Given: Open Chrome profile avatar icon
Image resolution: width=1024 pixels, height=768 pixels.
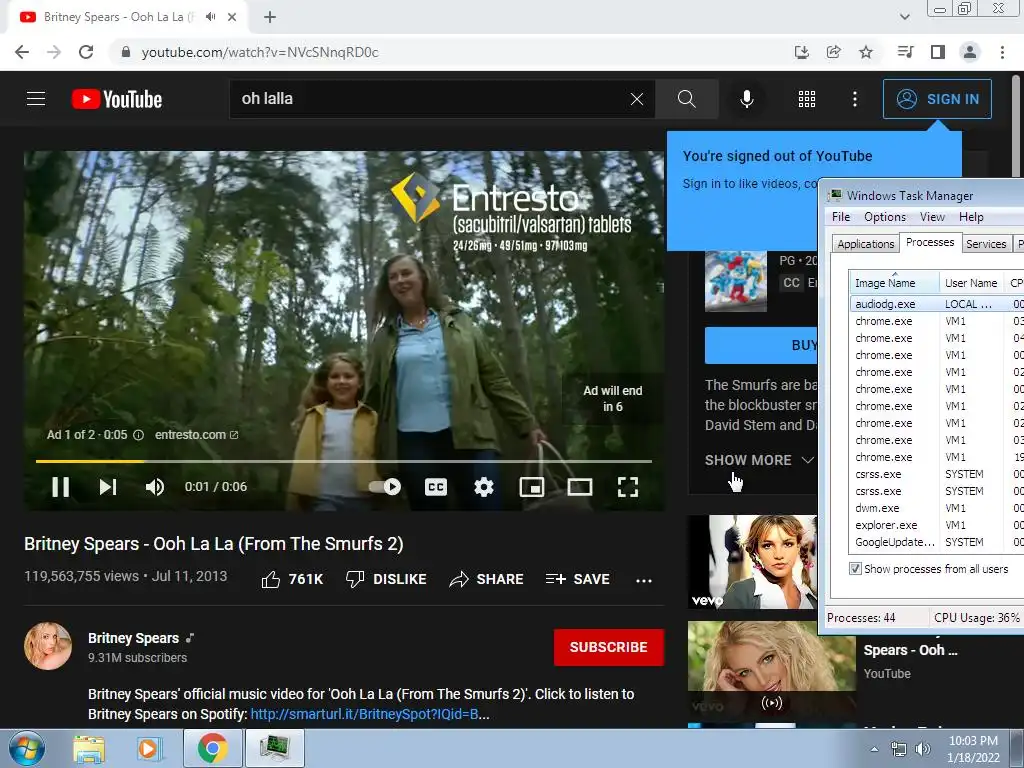Looking at the screenshot, I should 970,52.
